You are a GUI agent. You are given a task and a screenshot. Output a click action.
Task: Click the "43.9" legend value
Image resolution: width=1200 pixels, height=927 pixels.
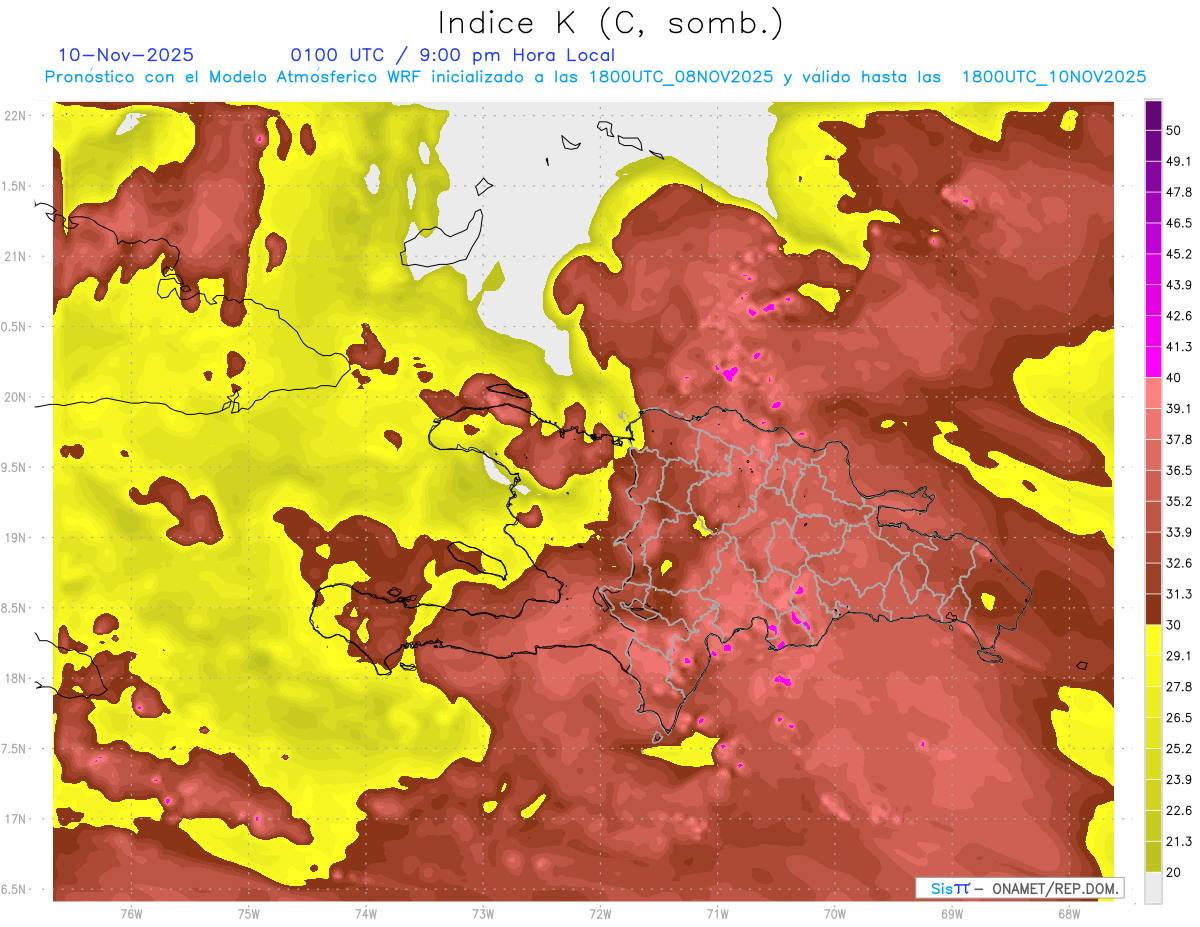1179,285
